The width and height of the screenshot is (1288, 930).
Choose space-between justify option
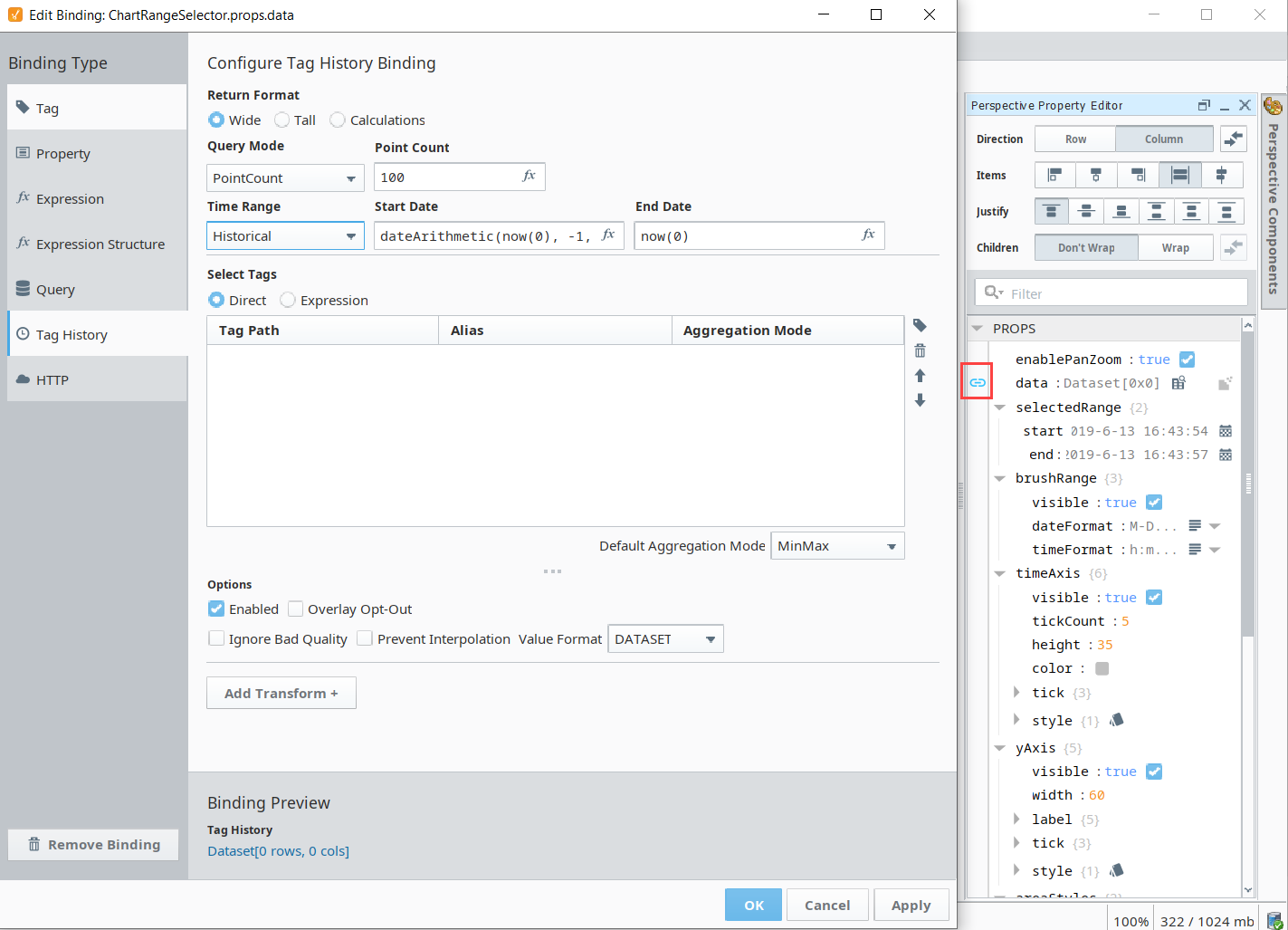(1157, 211)
